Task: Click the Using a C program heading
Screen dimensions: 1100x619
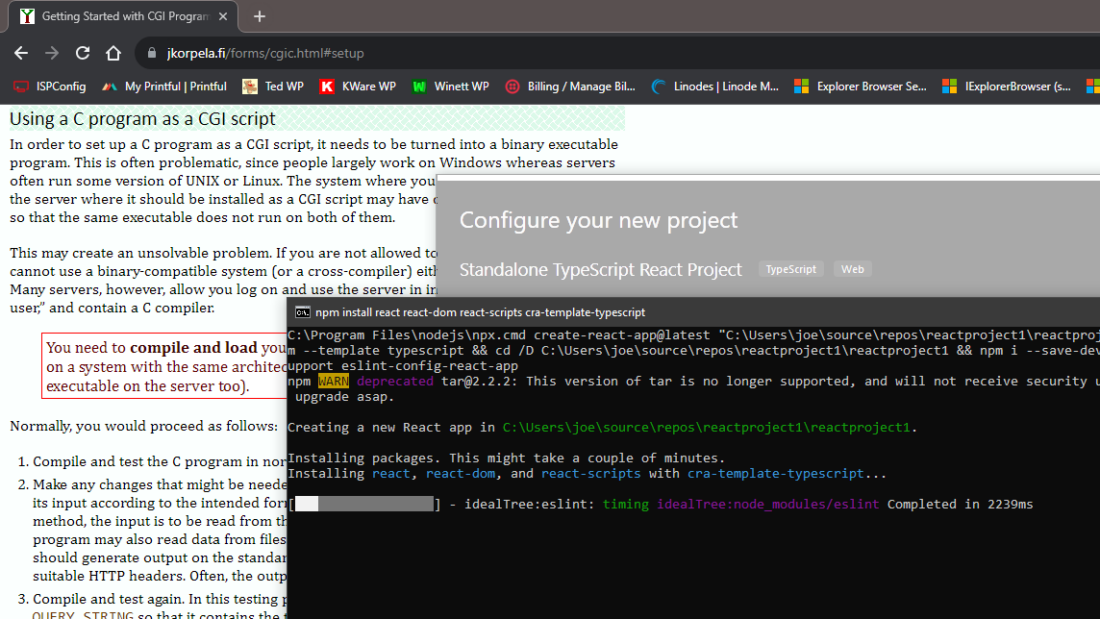Action: (x=142, y=119)
